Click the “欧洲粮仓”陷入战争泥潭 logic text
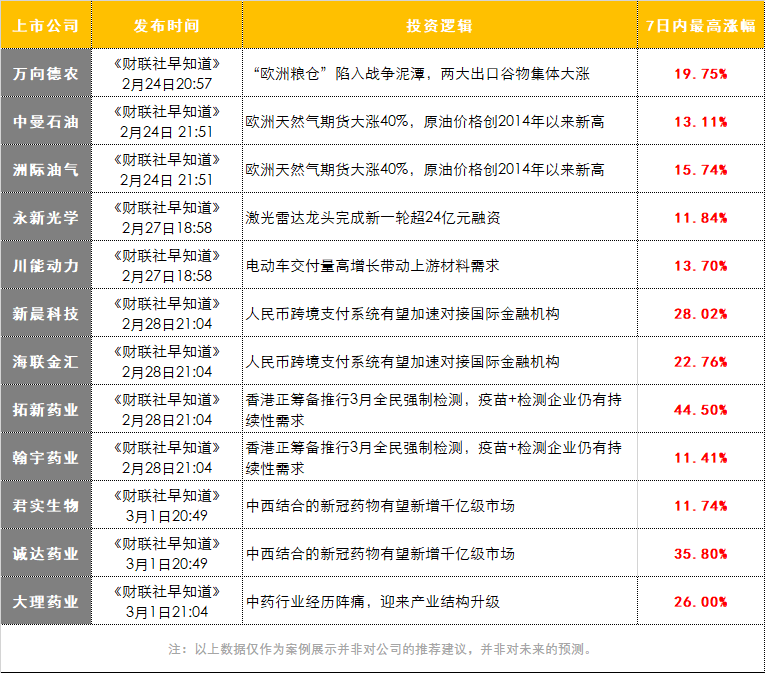This screenshot has height=673, width=765. pyautogui.click(x=420, y=74)
